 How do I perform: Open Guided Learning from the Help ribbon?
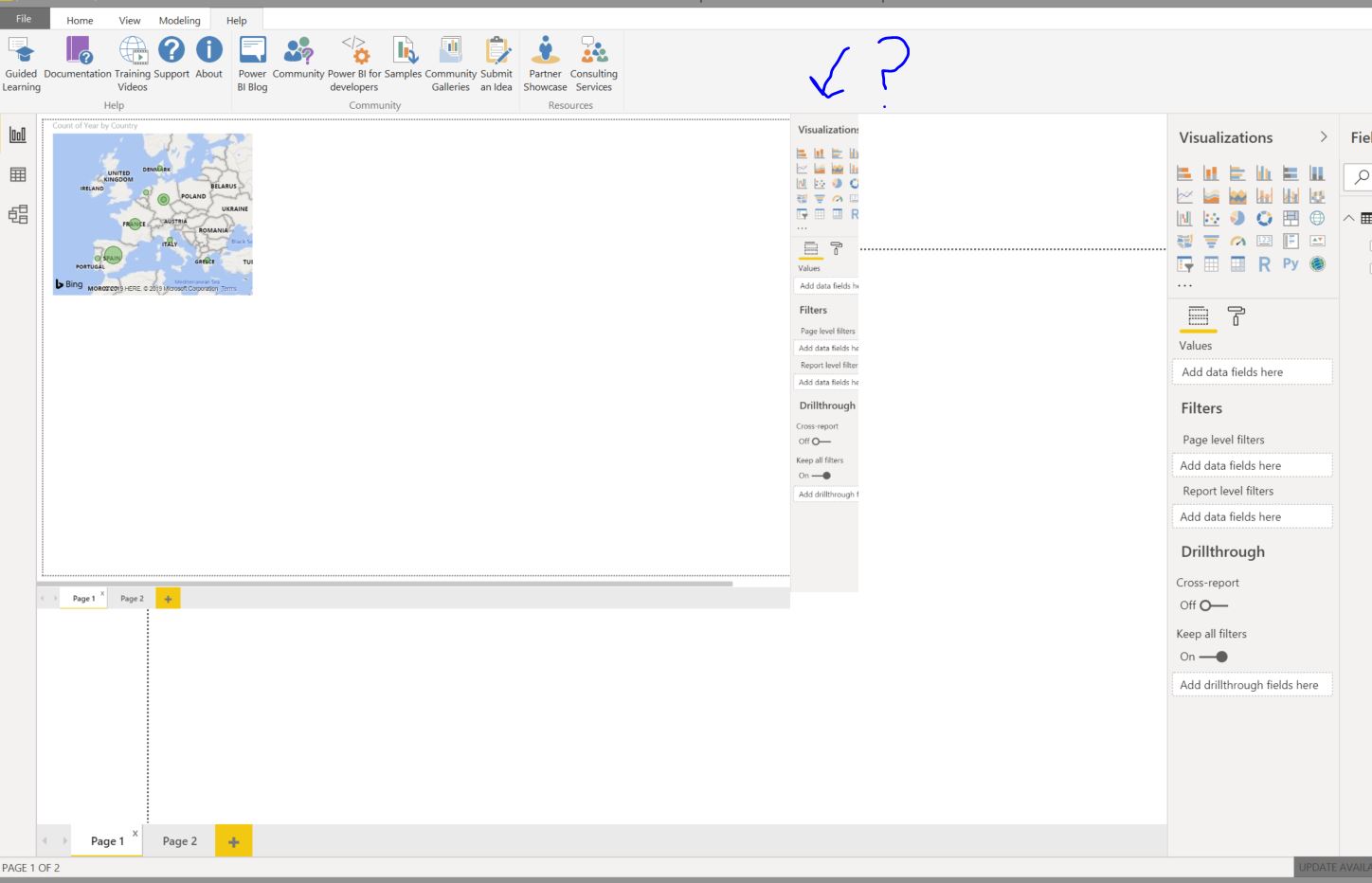point(21,64)
